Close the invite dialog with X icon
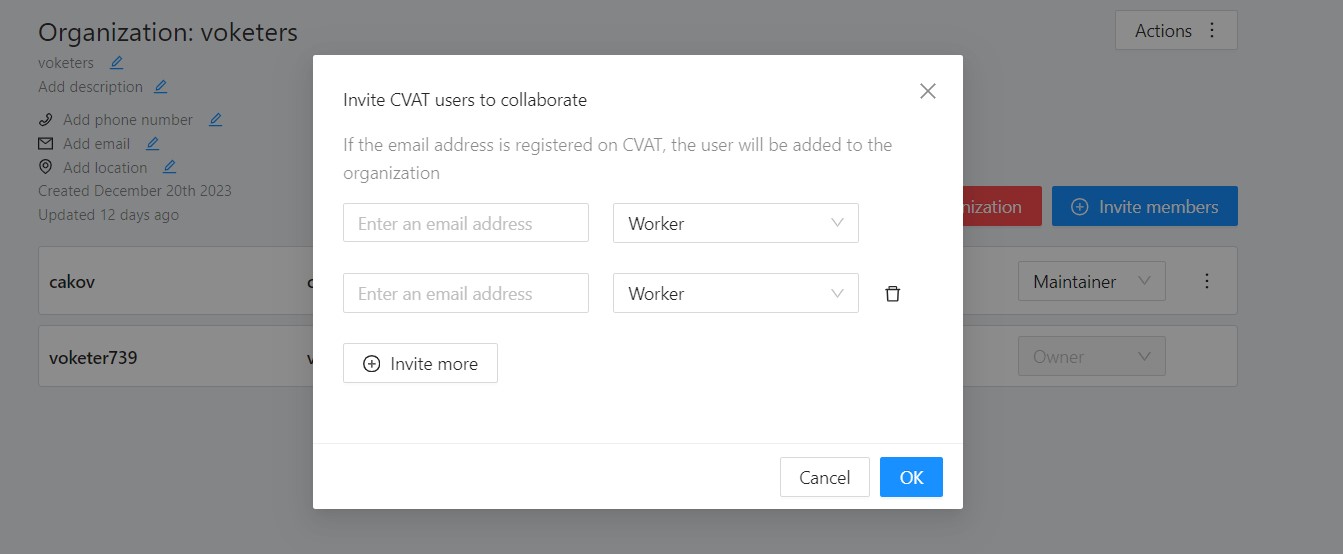The height and width of the screenshot is (554, 1343). [x=927, y=91]
